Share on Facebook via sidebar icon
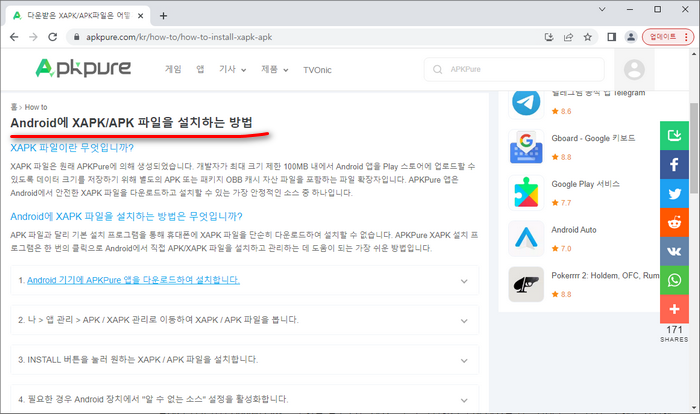 point(674,164)
